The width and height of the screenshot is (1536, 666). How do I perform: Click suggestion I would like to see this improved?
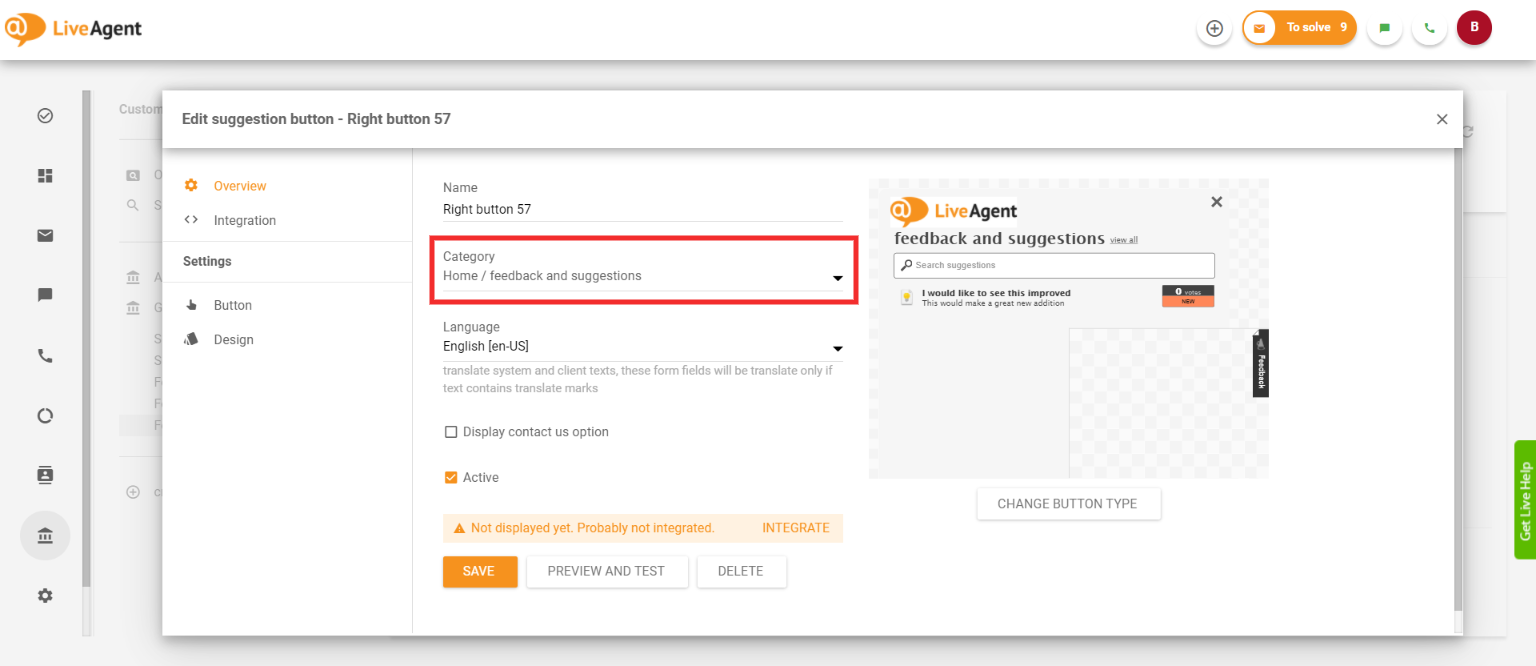(x=996, y=293)
